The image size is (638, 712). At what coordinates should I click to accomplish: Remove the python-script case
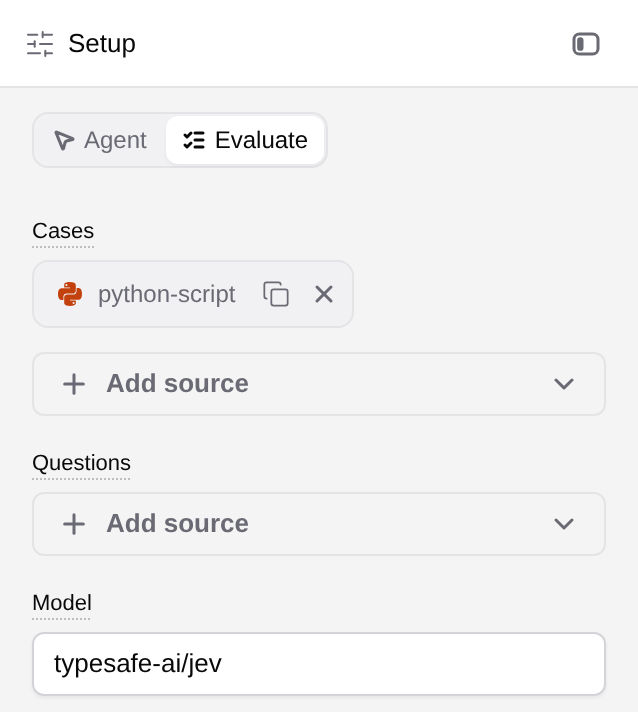tap(324, 294)
